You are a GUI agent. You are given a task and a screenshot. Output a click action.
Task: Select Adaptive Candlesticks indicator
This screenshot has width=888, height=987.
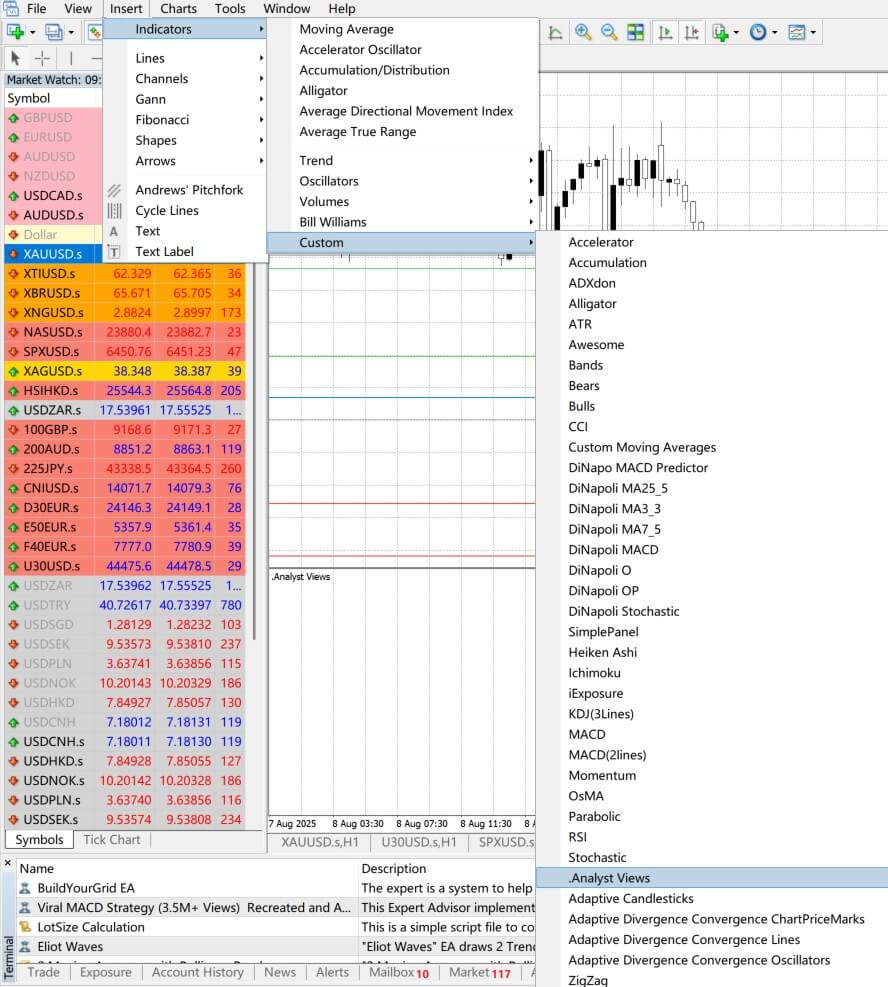[x=631, y=898]
